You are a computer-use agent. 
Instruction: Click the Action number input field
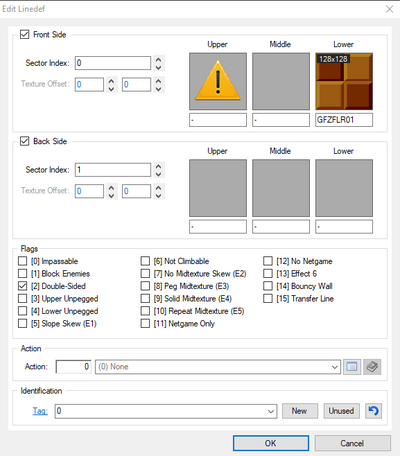pyautogui.click(x=73, y=367)
